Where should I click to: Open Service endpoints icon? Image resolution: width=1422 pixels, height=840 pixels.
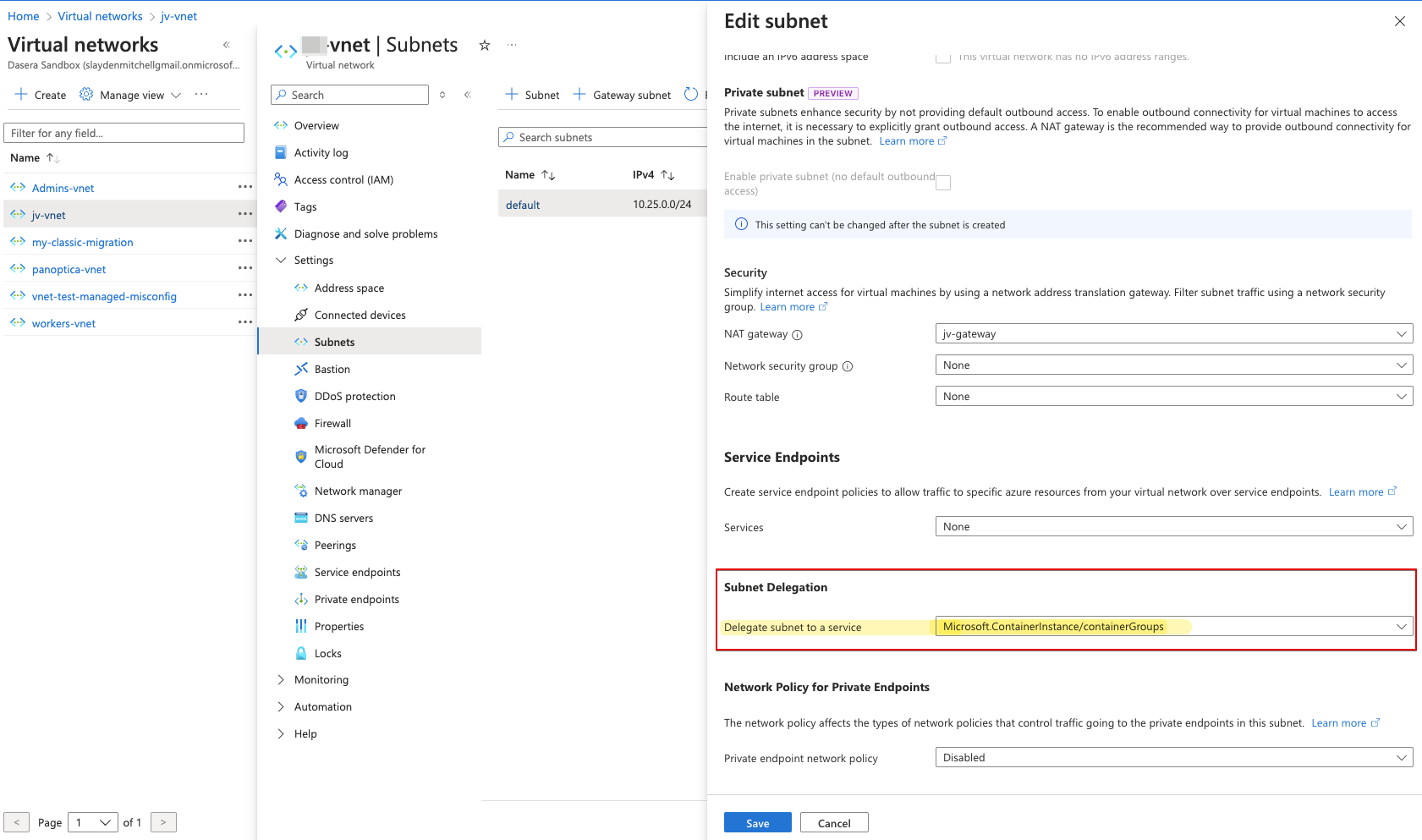pos(301,572)
